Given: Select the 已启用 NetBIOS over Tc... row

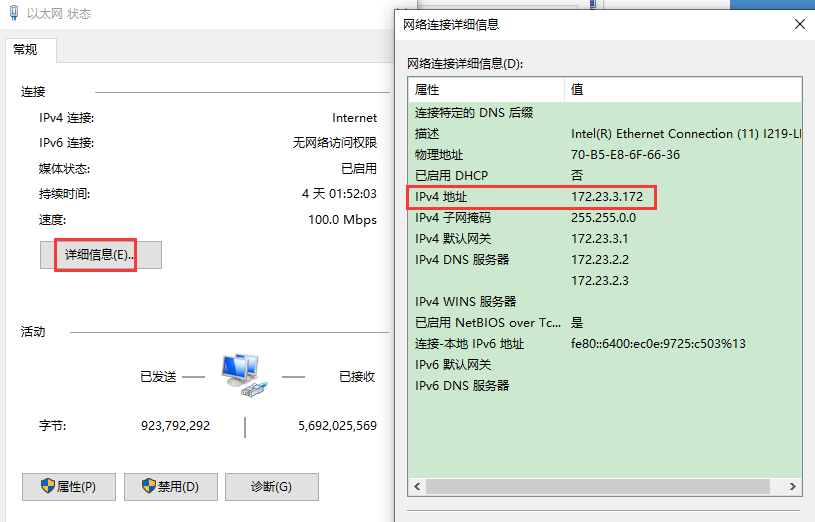Looking at the screenshot, I should 605,323.
